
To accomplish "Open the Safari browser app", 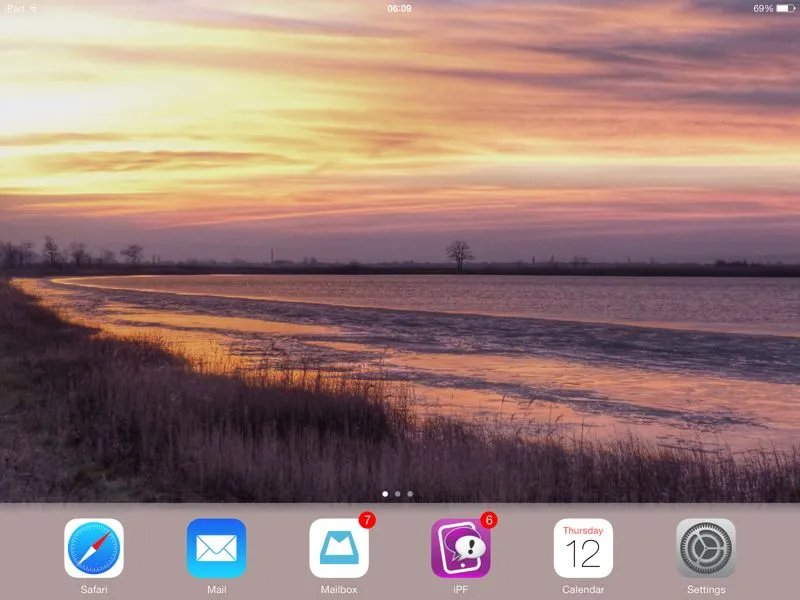I will (x=94, y=548).
